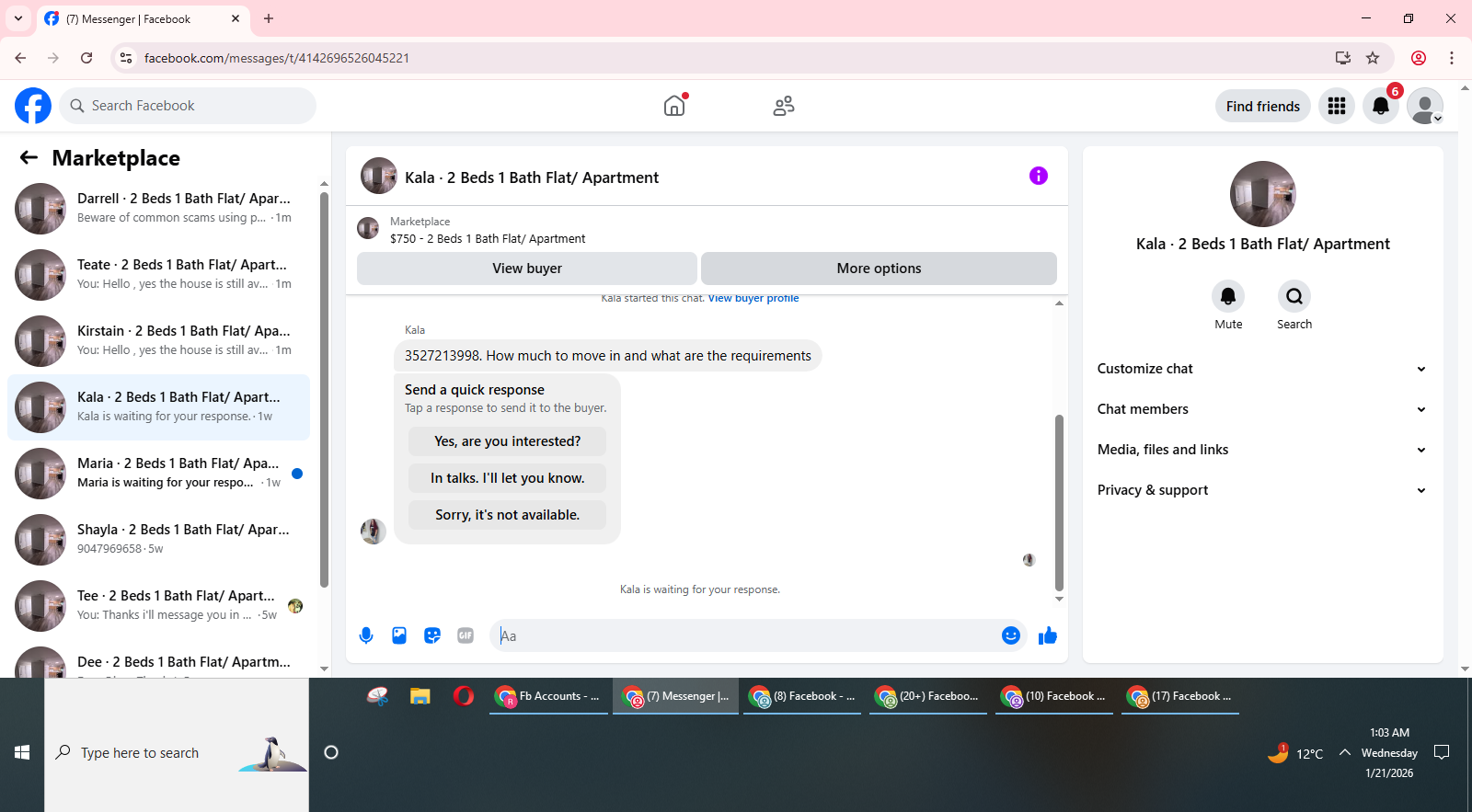
Task: Open emoji picker in message box
Action: point(1011,635)
